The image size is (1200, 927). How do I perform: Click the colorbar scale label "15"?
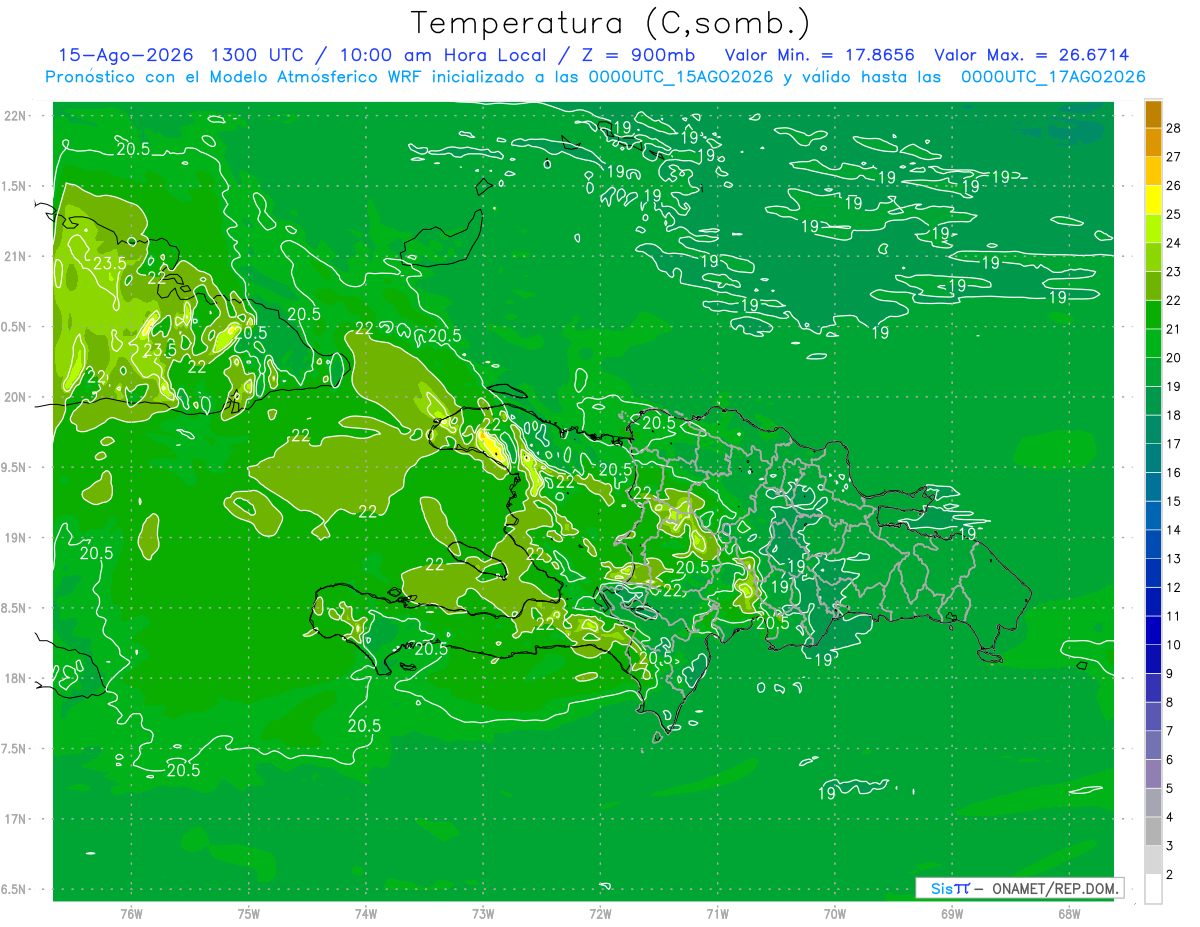(1173, 501)
